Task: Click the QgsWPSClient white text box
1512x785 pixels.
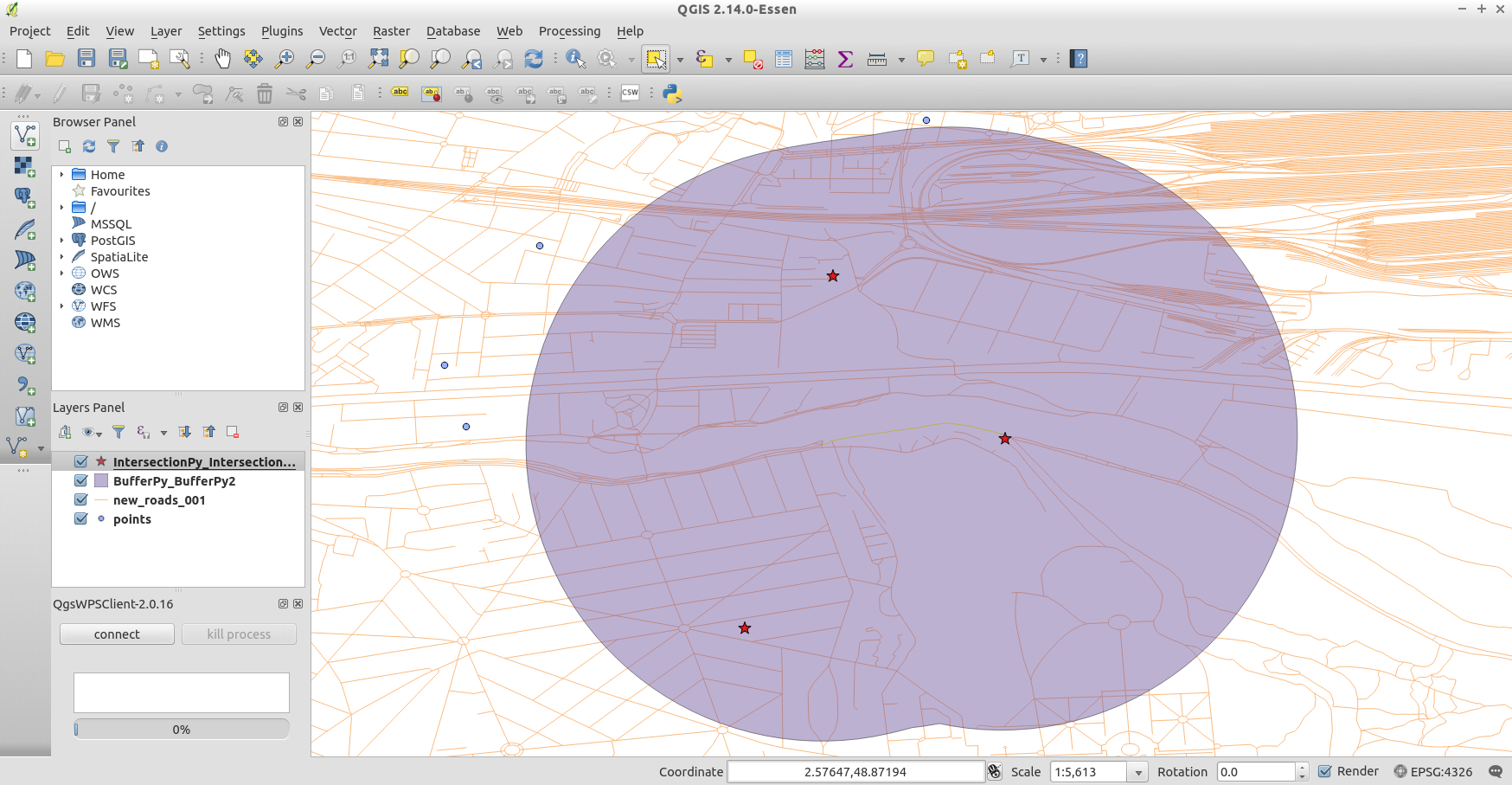Action: tap(182, 693)
